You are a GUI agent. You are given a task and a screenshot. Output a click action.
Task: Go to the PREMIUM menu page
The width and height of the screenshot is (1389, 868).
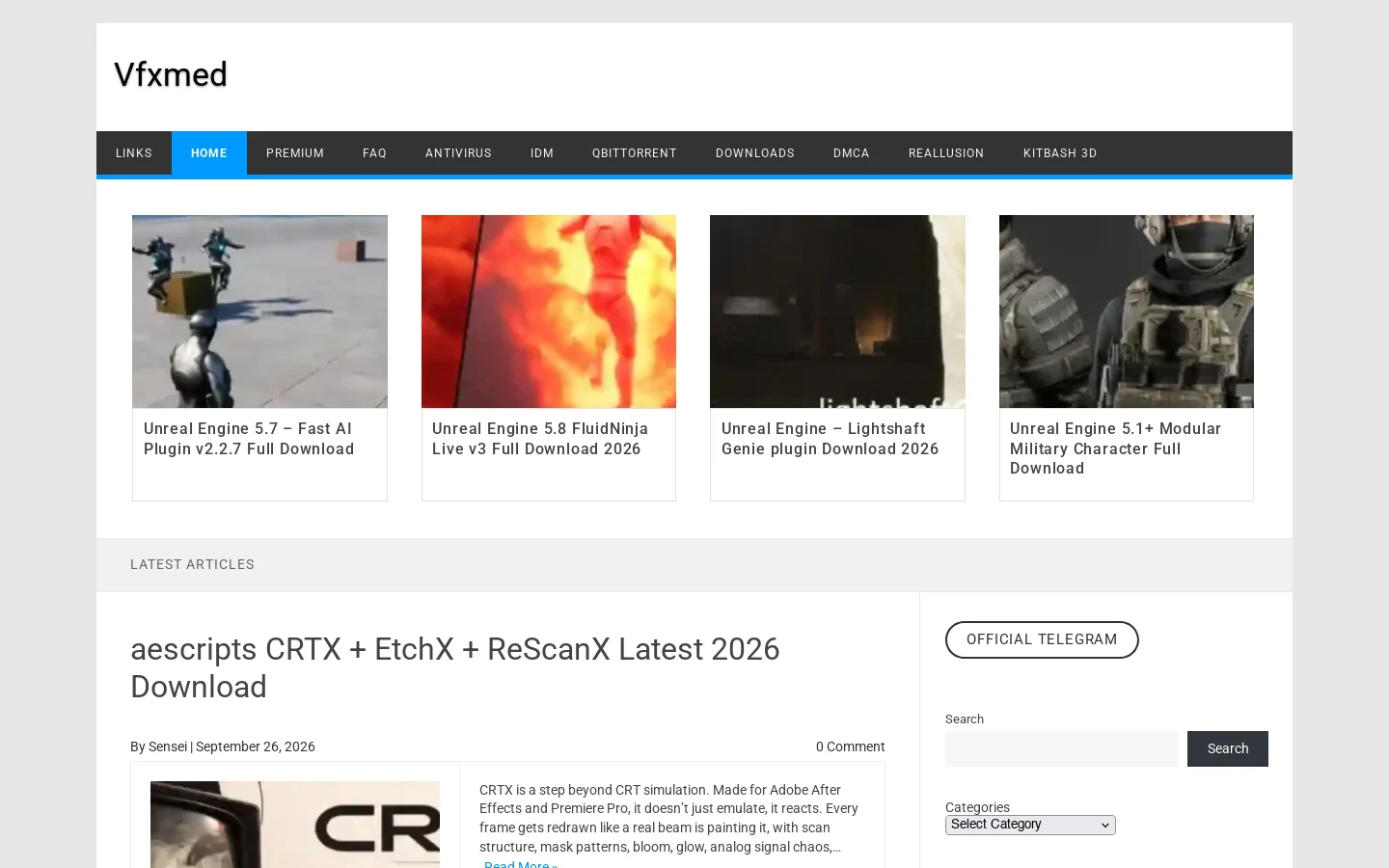(x=295, y=153)
